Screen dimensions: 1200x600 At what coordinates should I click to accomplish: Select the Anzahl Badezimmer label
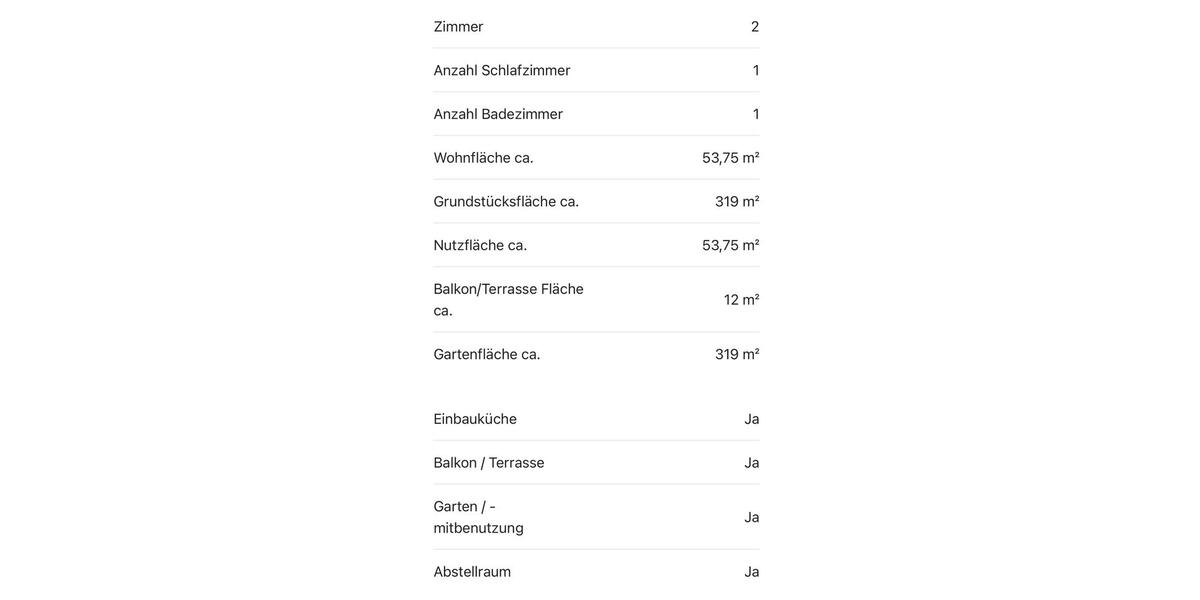coord(498,114)
